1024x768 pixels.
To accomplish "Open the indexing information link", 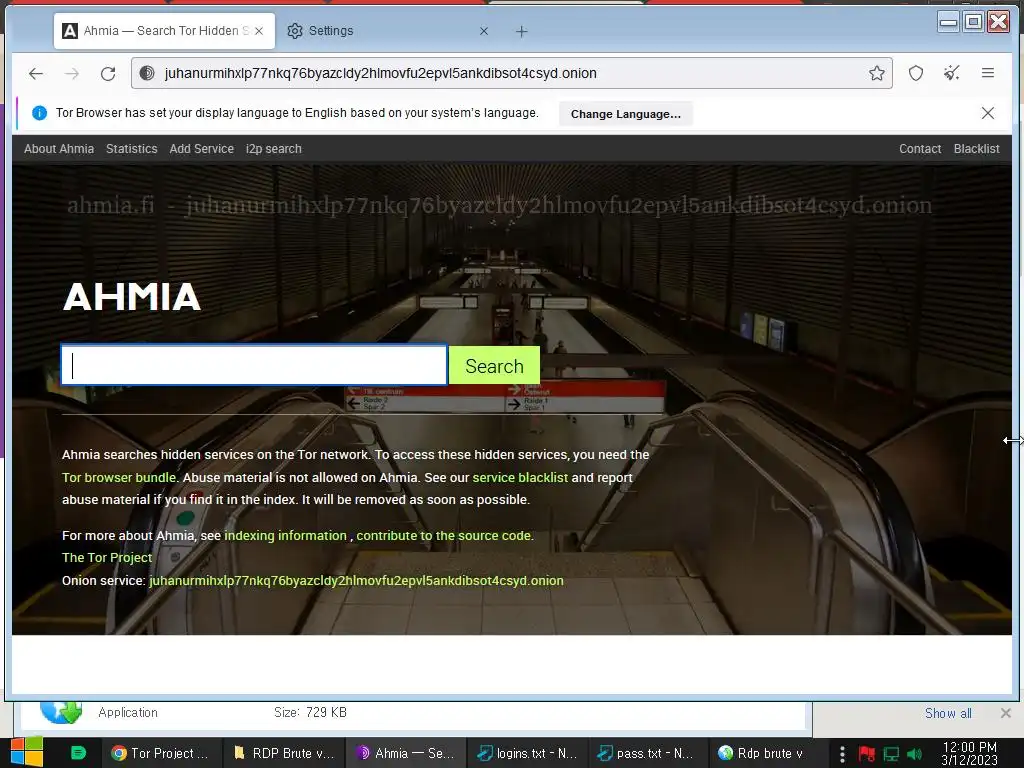I will click(285, 536).
